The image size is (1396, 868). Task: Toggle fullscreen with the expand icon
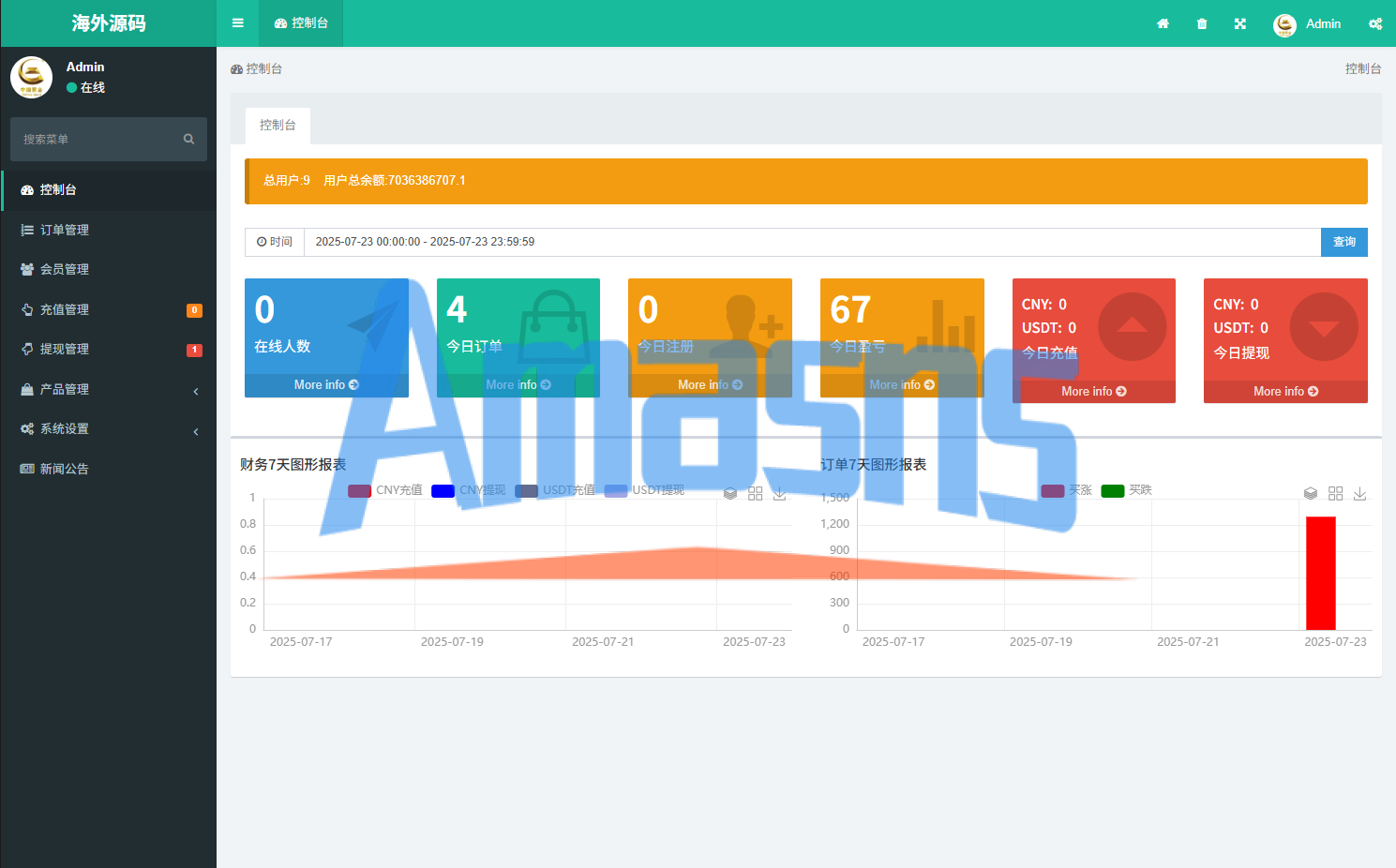[1240, 23]
